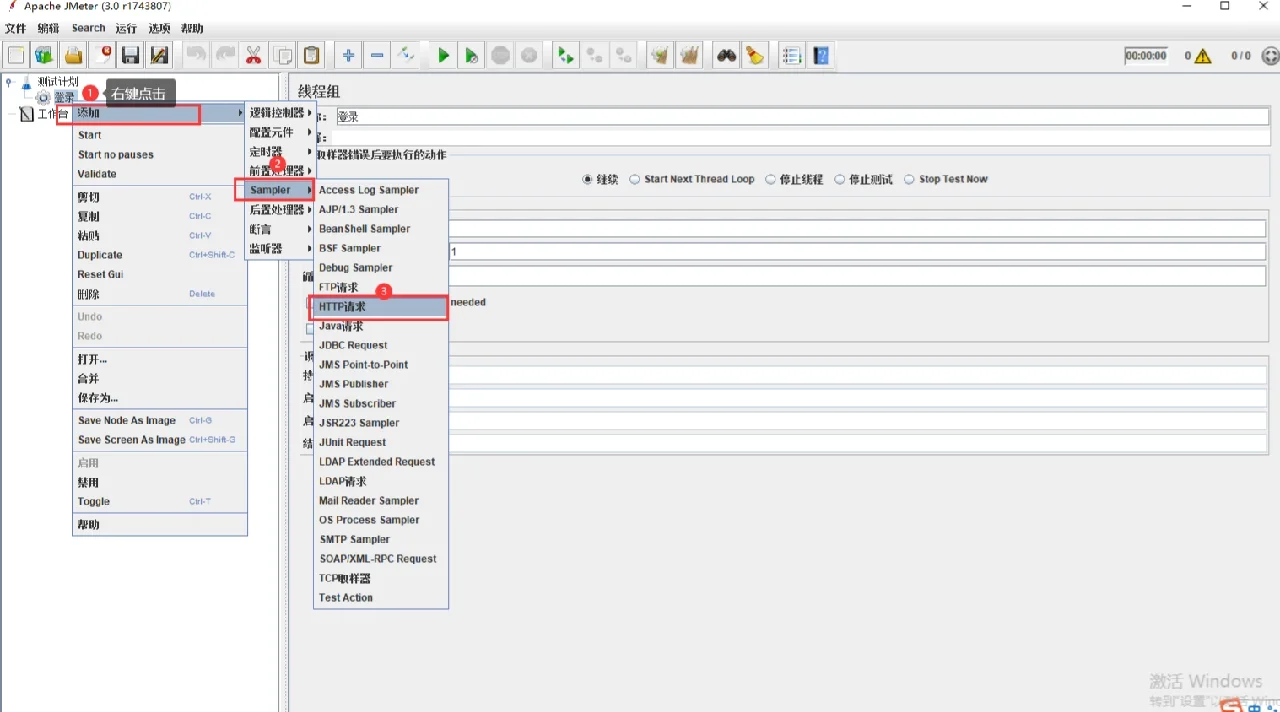This screenshot has width=1280, height=712.
Task: Click the Collapse All minus toolbar icon
Action: coord(377,55)
